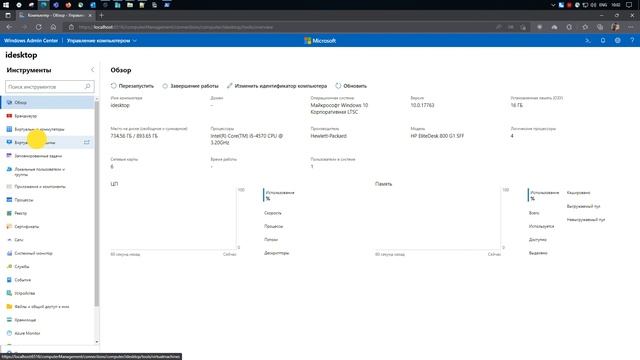Click the События events icon
This screenshot has width=640, height=360.
tap(9, 280)
